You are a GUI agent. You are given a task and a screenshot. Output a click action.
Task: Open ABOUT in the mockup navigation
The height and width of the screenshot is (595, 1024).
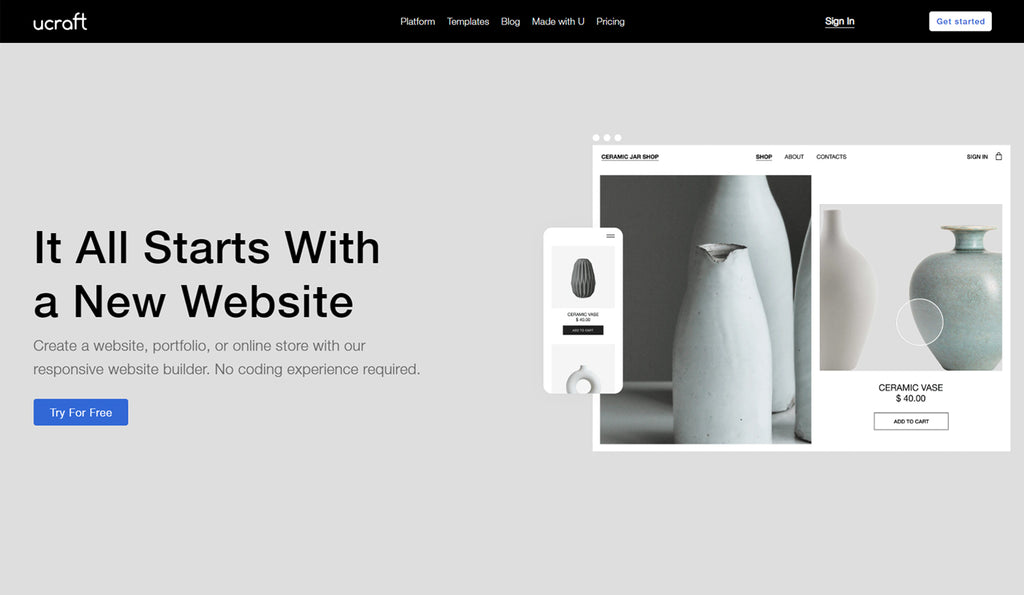click(x=794, y=157)
